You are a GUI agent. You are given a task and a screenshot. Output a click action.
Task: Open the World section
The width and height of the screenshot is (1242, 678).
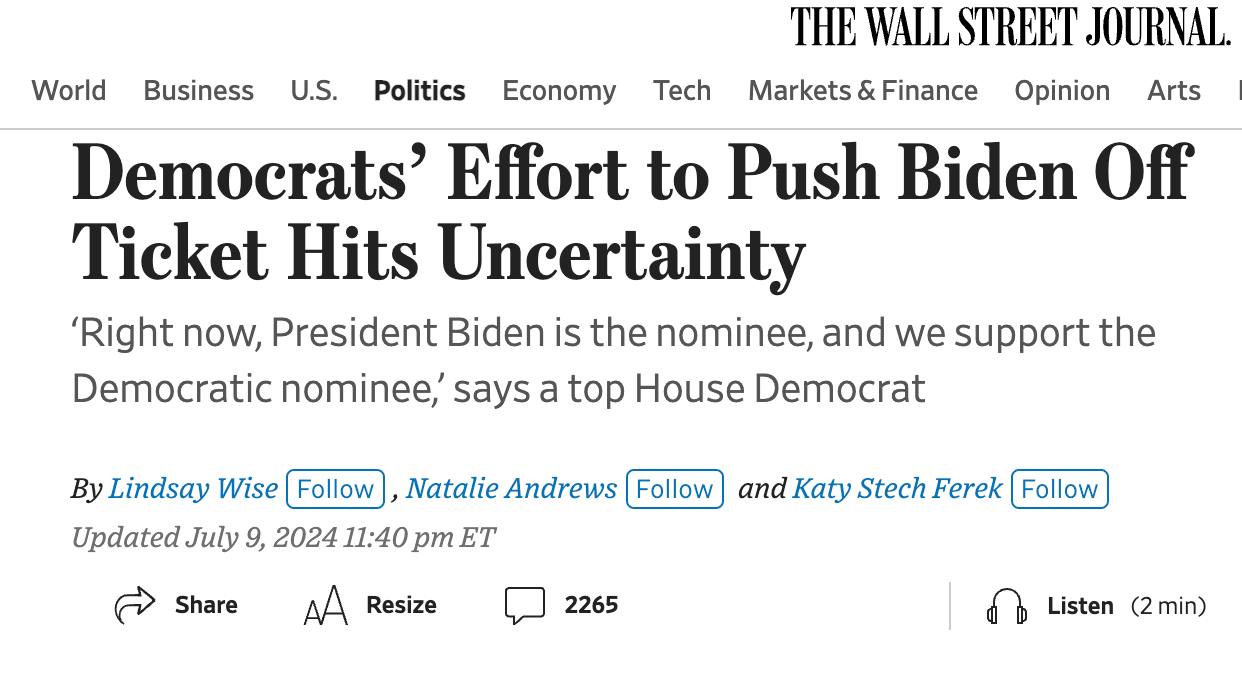(69, 90)
